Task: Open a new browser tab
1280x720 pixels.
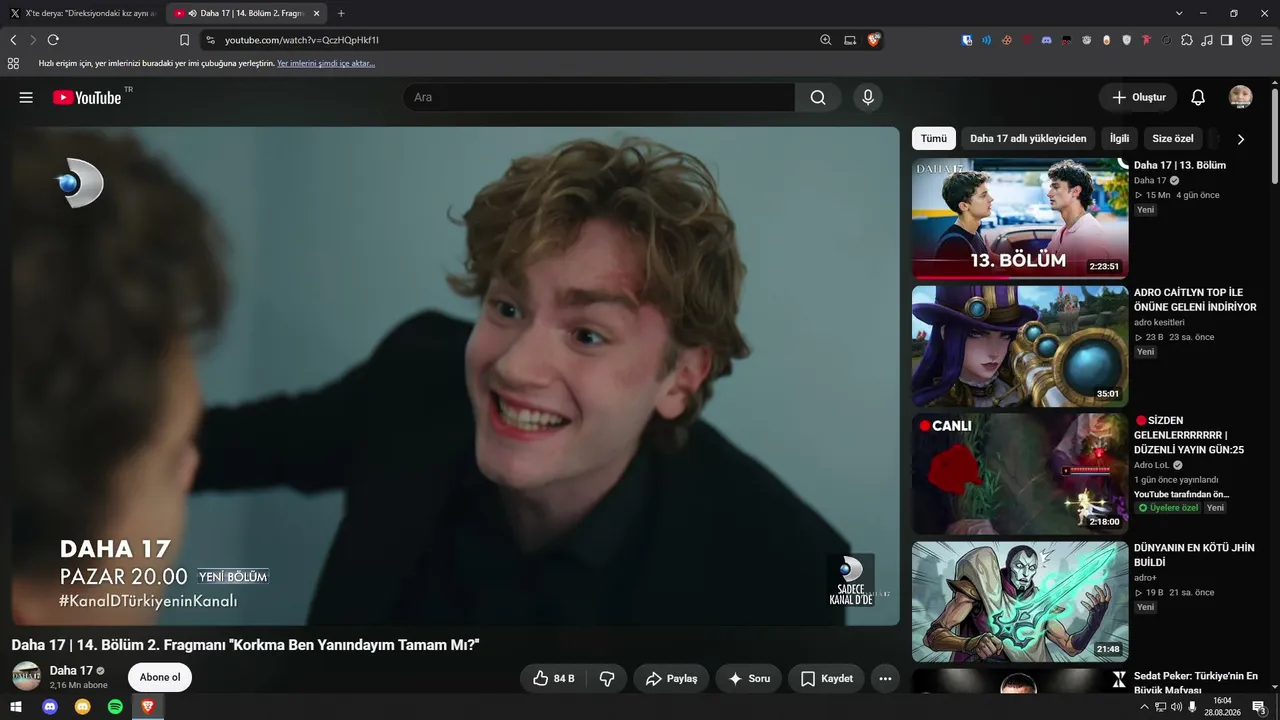Action: click(x=341, y=13)
